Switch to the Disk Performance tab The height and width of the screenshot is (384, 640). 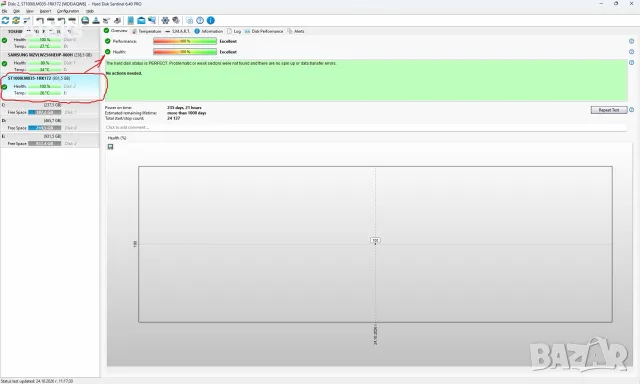click(264, 31)
